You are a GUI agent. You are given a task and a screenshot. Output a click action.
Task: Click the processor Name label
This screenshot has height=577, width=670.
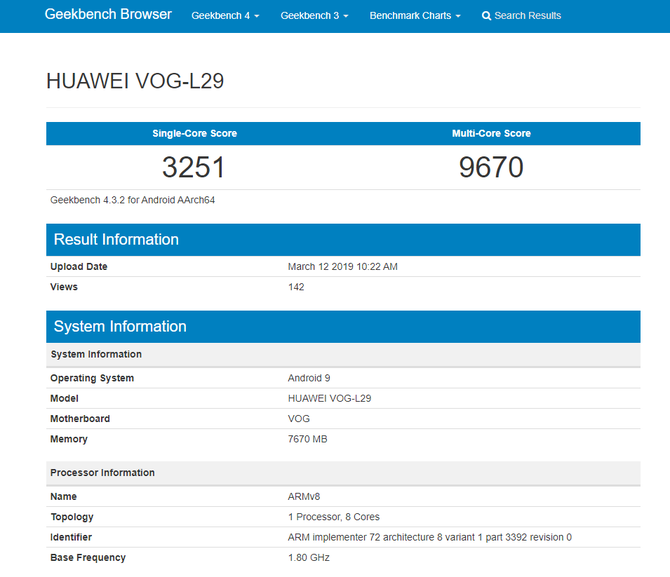63,497
